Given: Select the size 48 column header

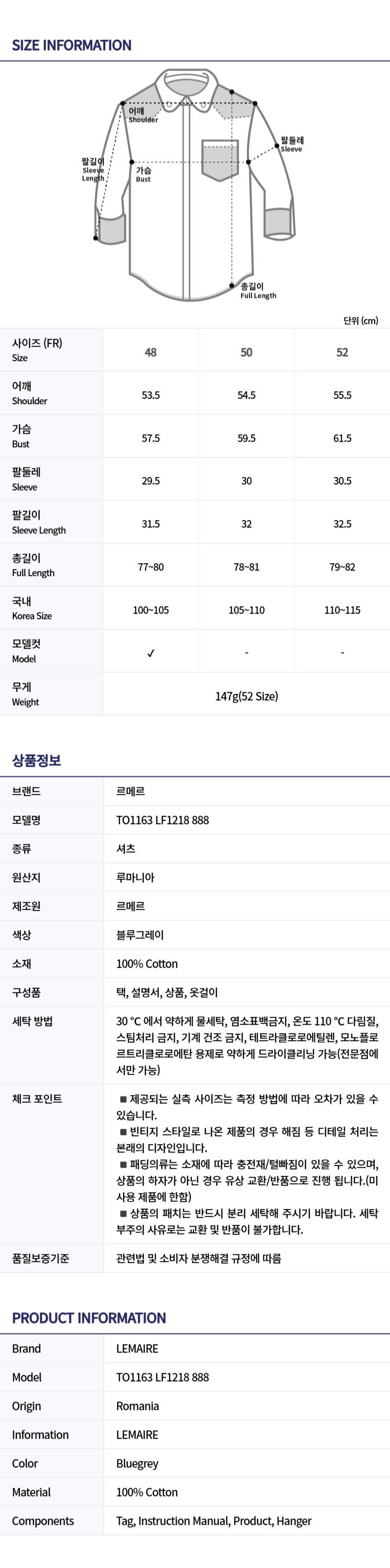Looking at the screenshot, I should click(151, 353).
